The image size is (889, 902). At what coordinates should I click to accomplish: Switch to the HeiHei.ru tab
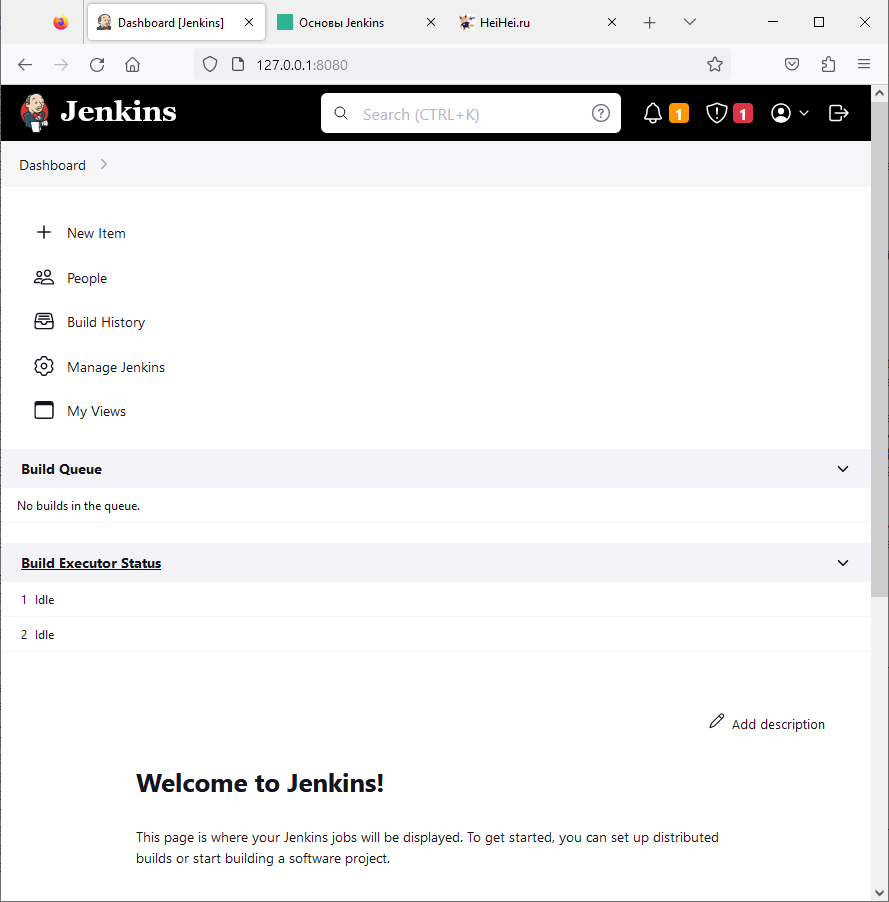click(538, 22)
